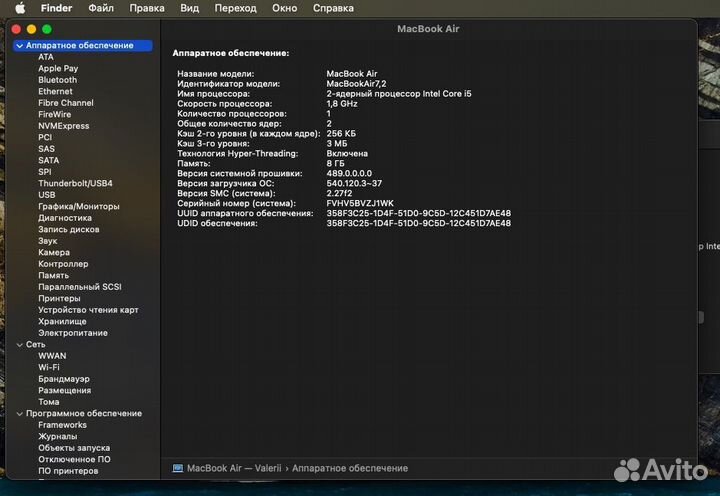This screenshot has height=496, width=720.
Task: Click the green full-screen window button
Action: point(47,29)
